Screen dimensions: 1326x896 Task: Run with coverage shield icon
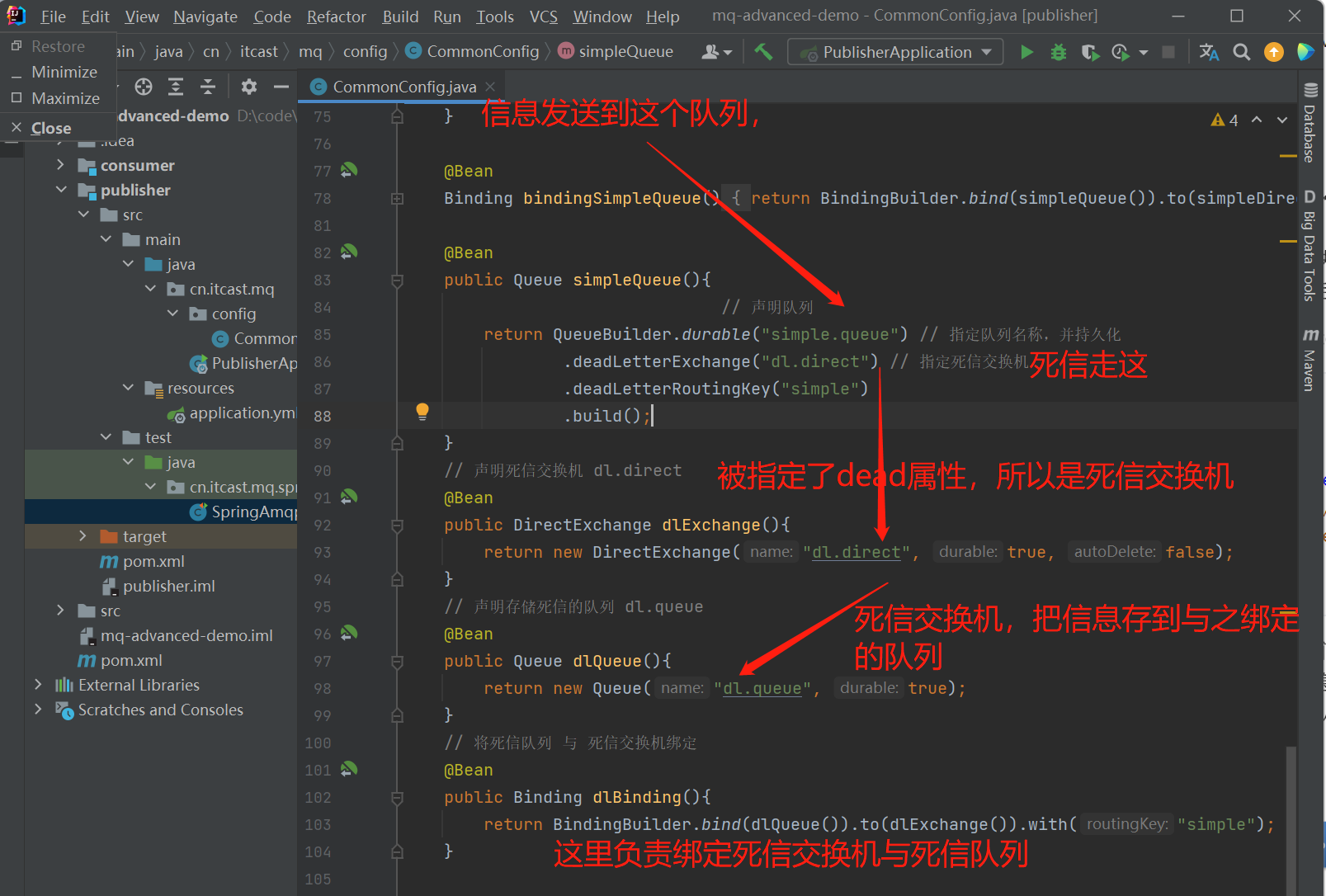[1090, 52]
